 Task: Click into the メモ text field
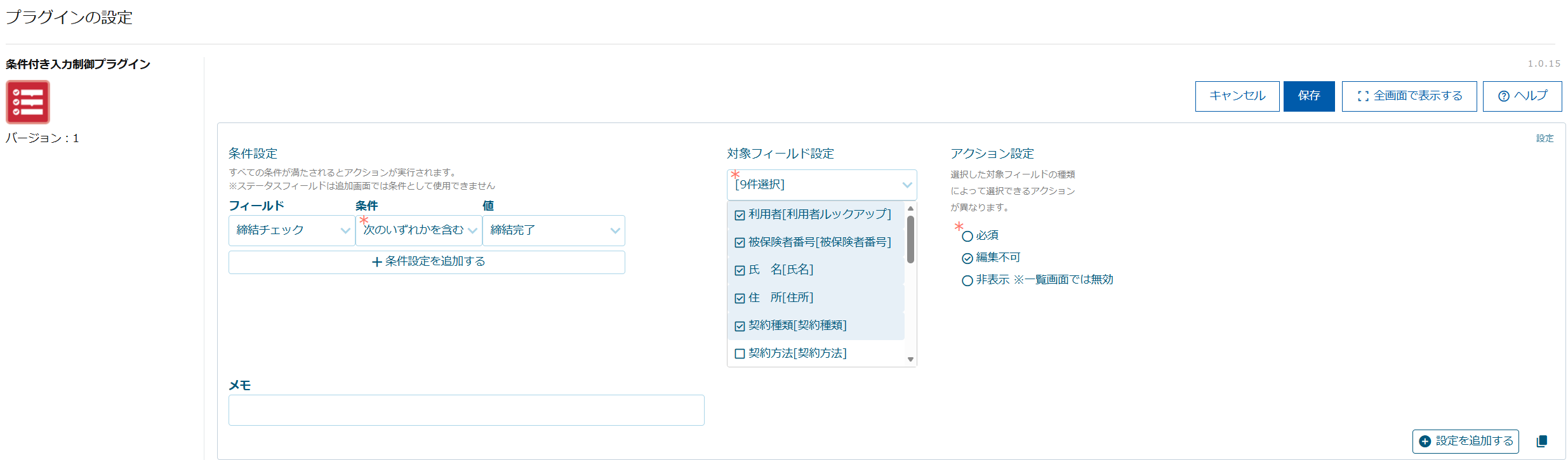pos(466,410)
